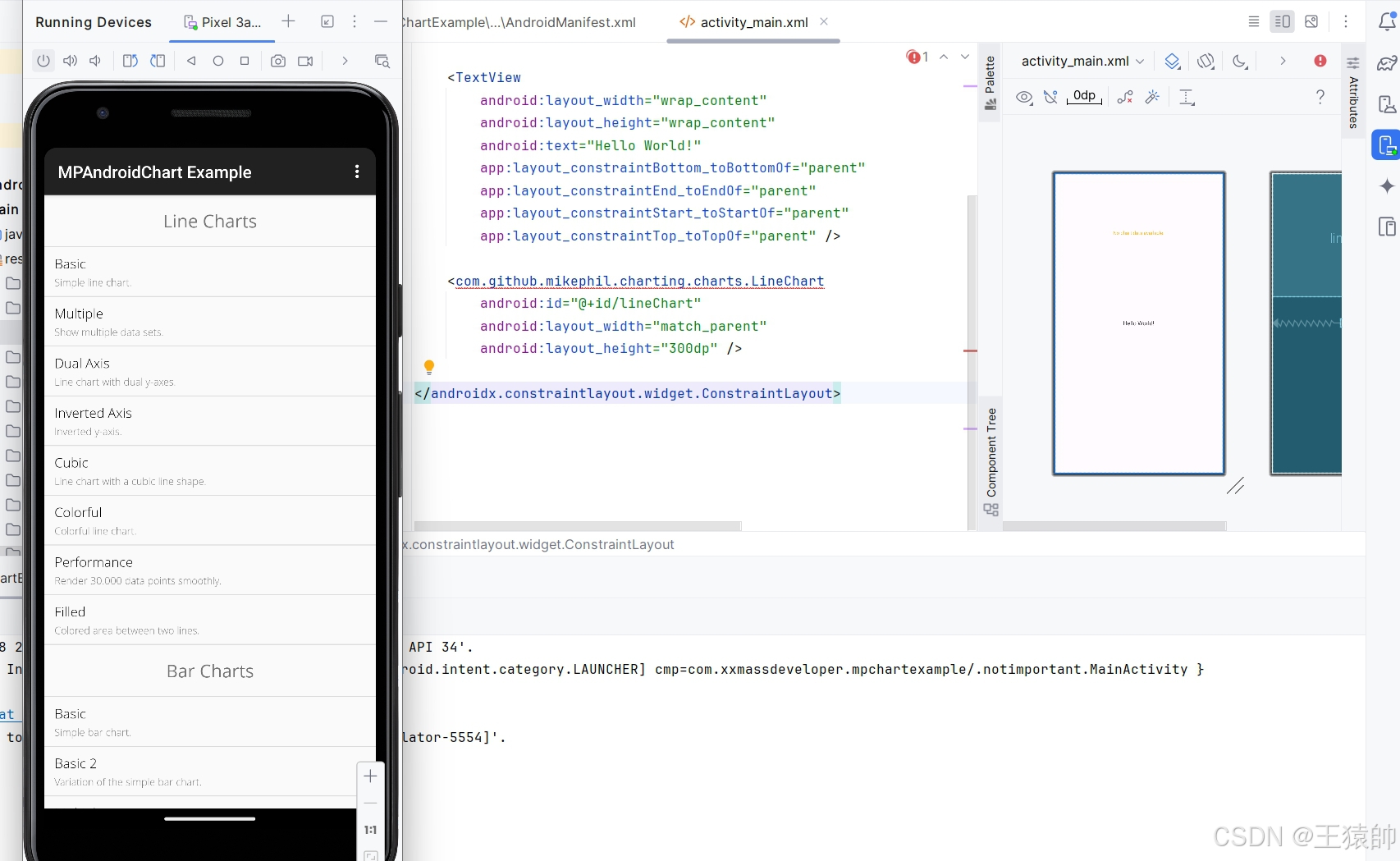
Task: Show more emulator toolbar actions
Action: coord(345,61)
